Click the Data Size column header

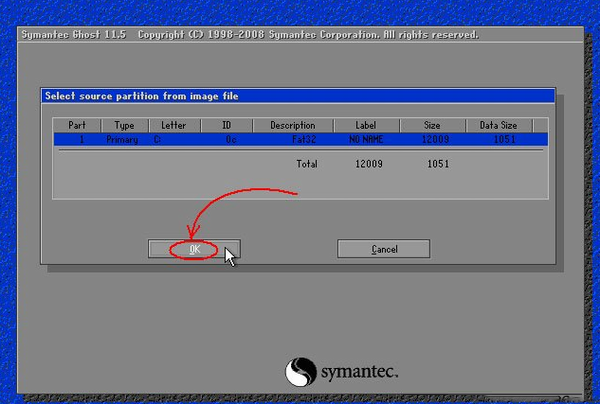tap(499, 125)
